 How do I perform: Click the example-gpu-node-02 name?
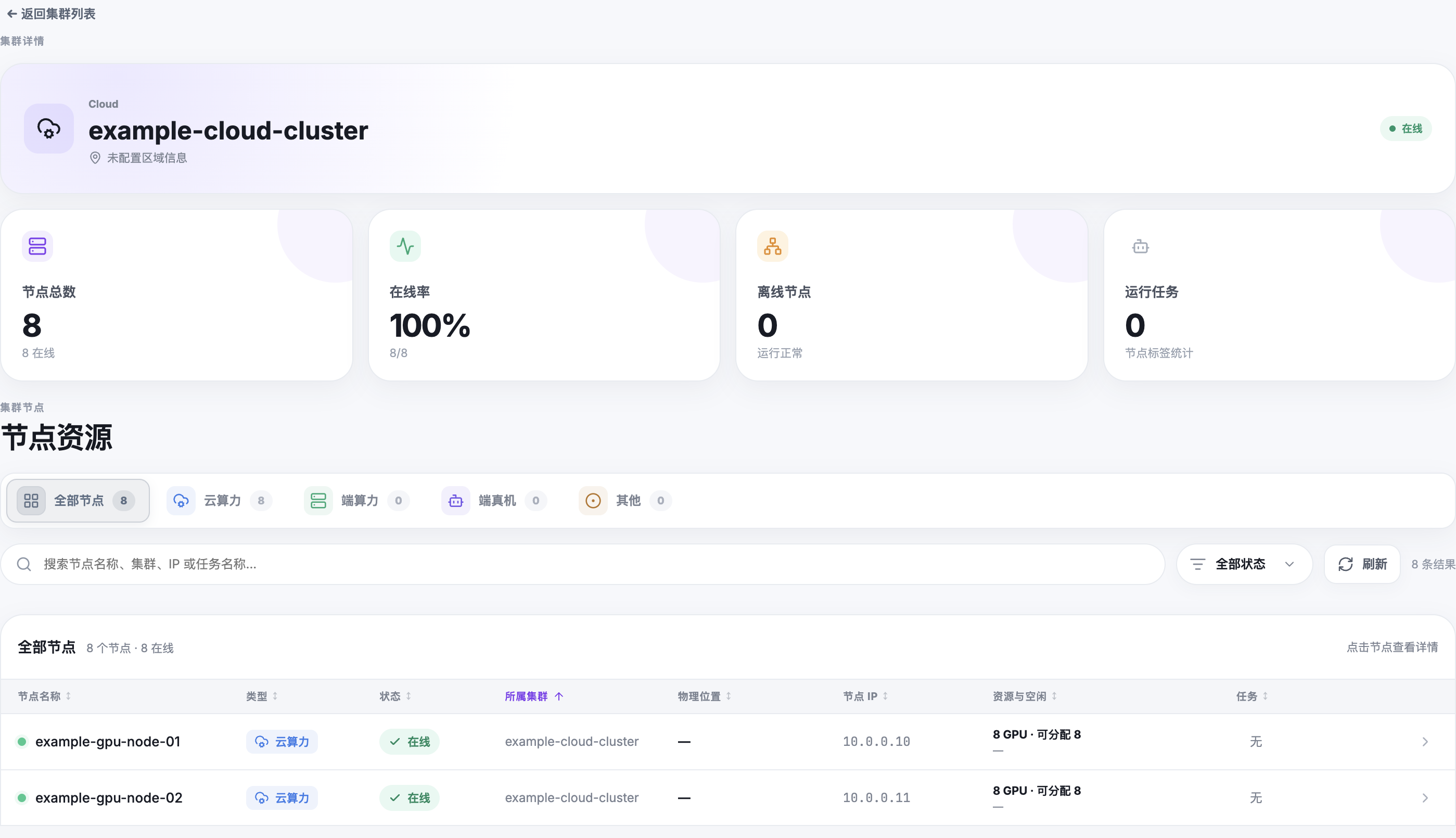click(x=109, y=798)
